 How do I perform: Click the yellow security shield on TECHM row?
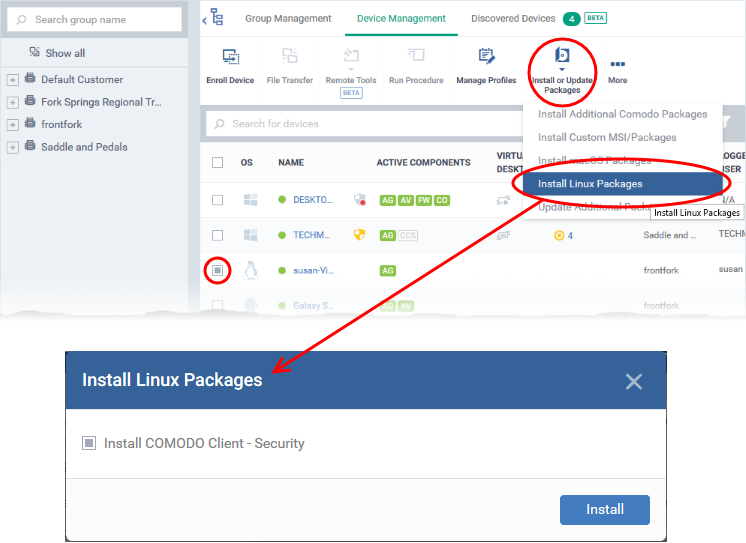360,234
